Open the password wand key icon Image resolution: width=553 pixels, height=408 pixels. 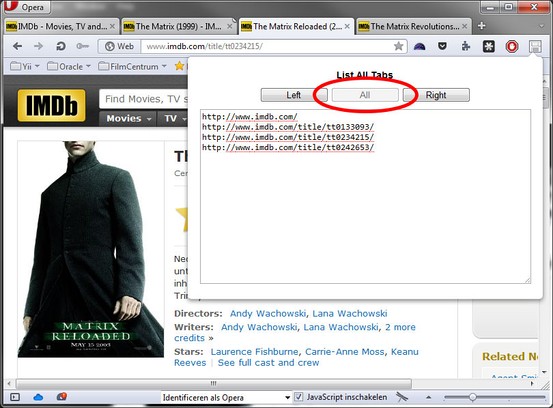click(x=83, y=46)
